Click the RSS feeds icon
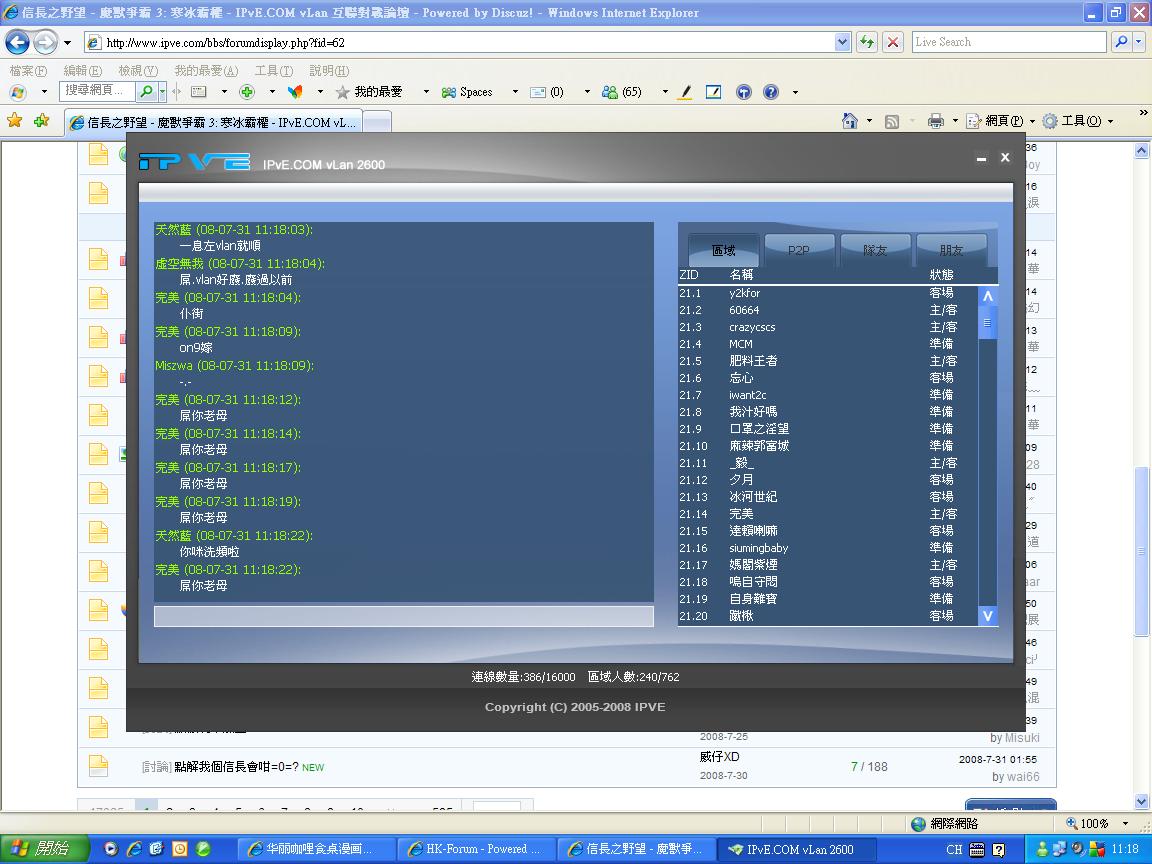This screenshot has height=864, width=1152. (x=891, y=121)
